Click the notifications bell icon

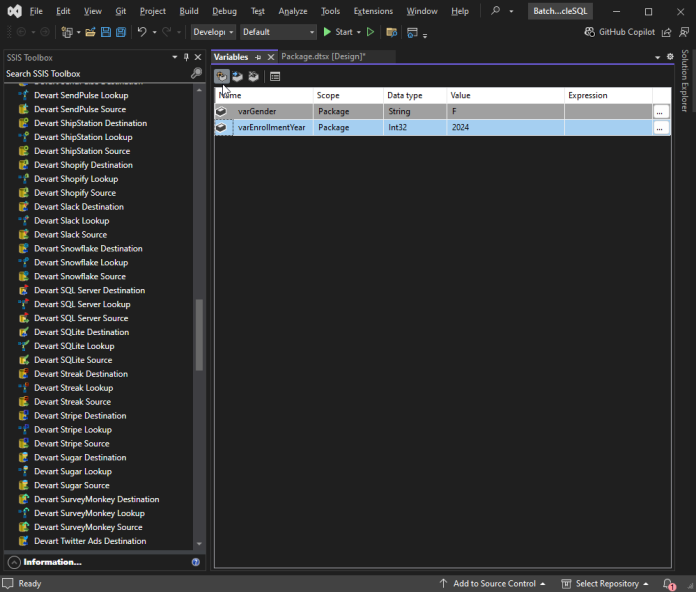point(668,584)
